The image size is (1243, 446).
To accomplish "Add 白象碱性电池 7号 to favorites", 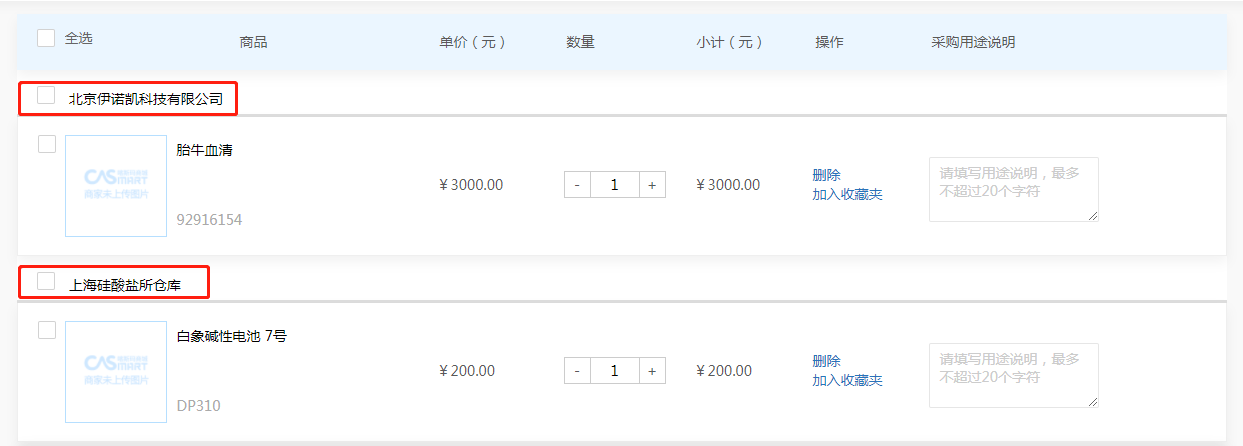I will tap(847, 380).
